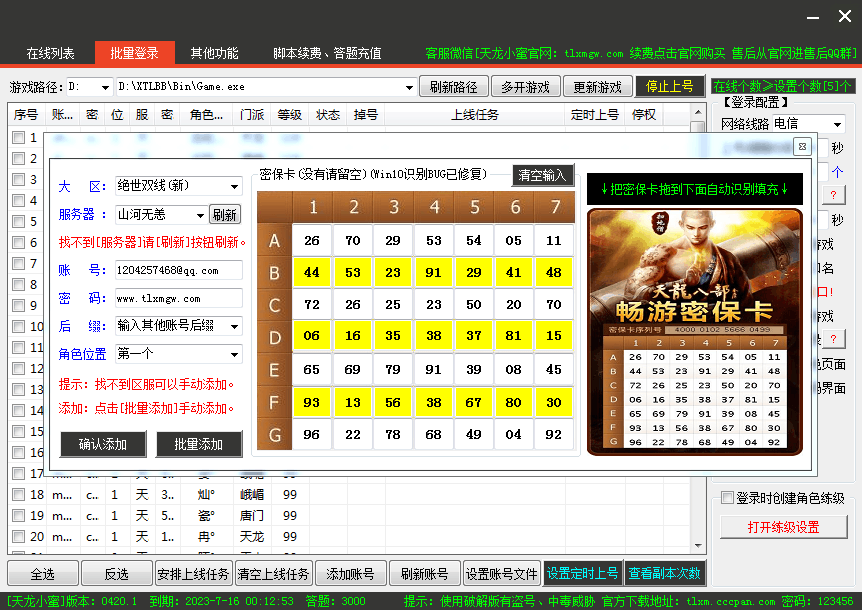Click the account list scrollbar down arrow

(698, 546)
